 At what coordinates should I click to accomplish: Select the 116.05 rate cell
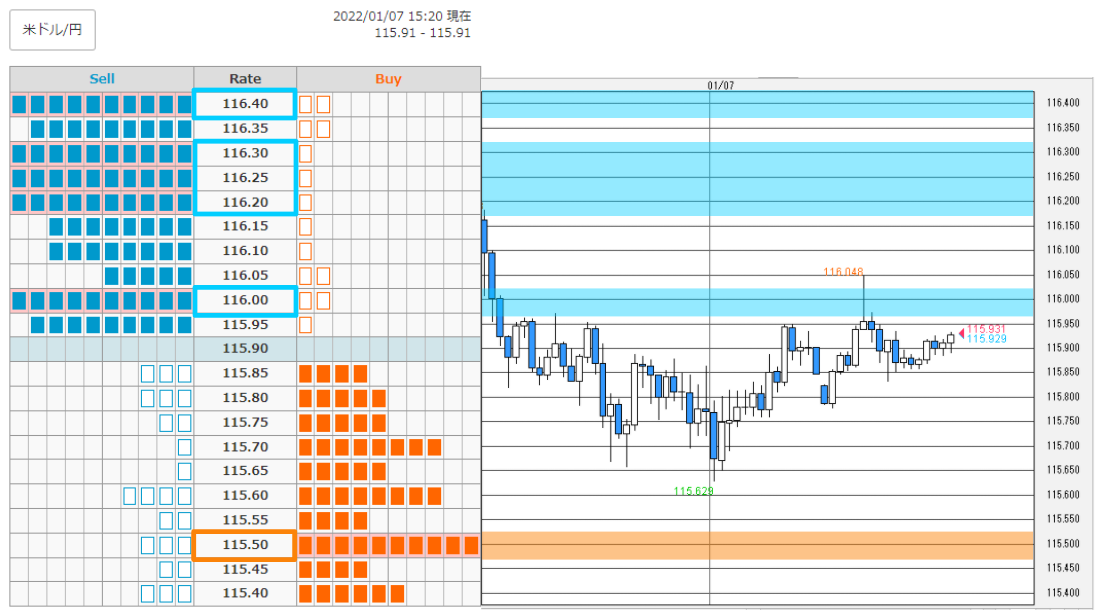(x=245, y=275)
